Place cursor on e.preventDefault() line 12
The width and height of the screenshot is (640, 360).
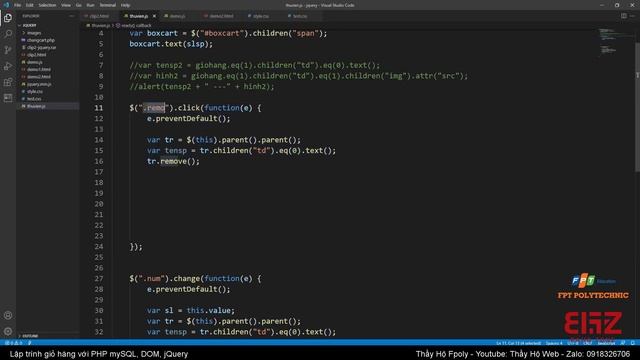(189, 118)
